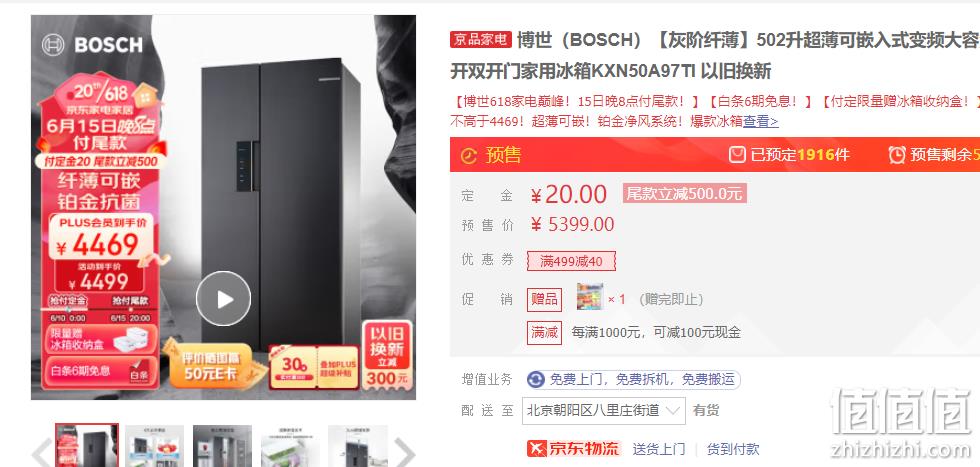Show next thumbnails with right arrow
Image resolution: width=980 pixels, height=467 pixels.
404,451
